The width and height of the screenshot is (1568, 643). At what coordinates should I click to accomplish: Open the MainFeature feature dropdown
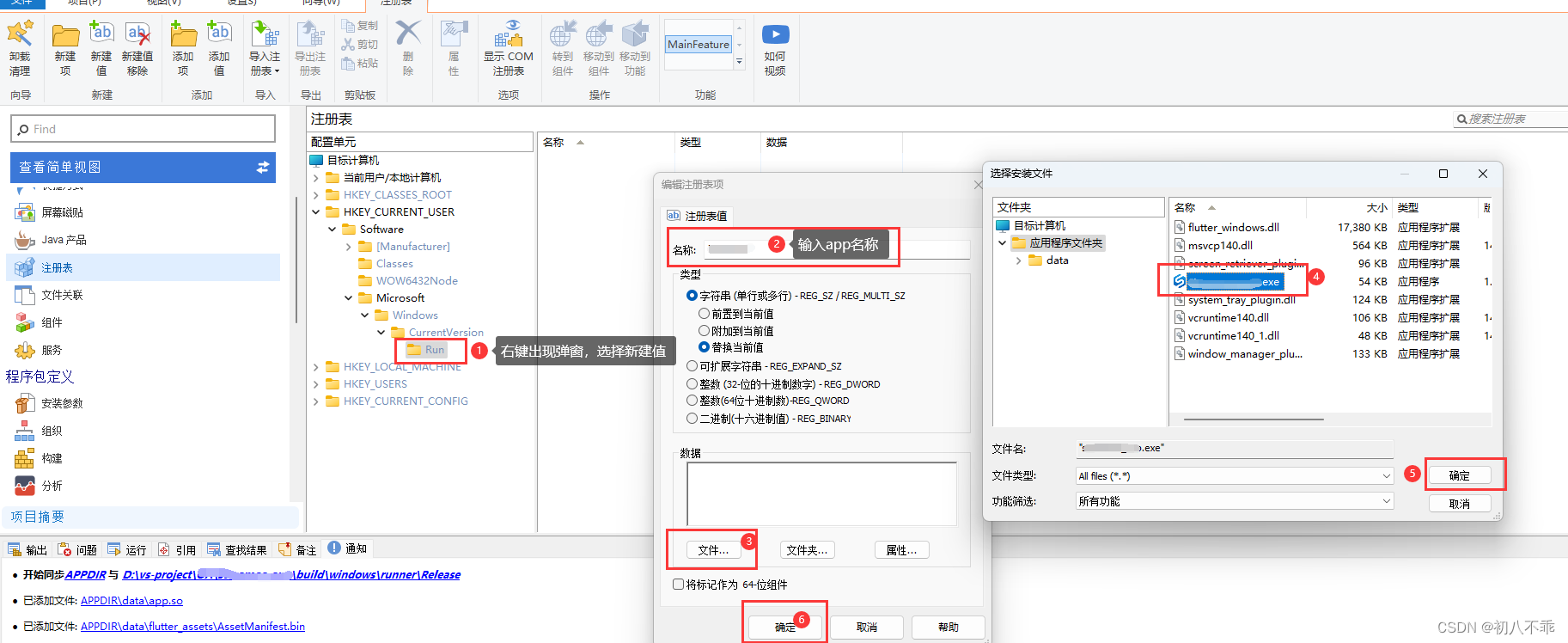[739, 61]
